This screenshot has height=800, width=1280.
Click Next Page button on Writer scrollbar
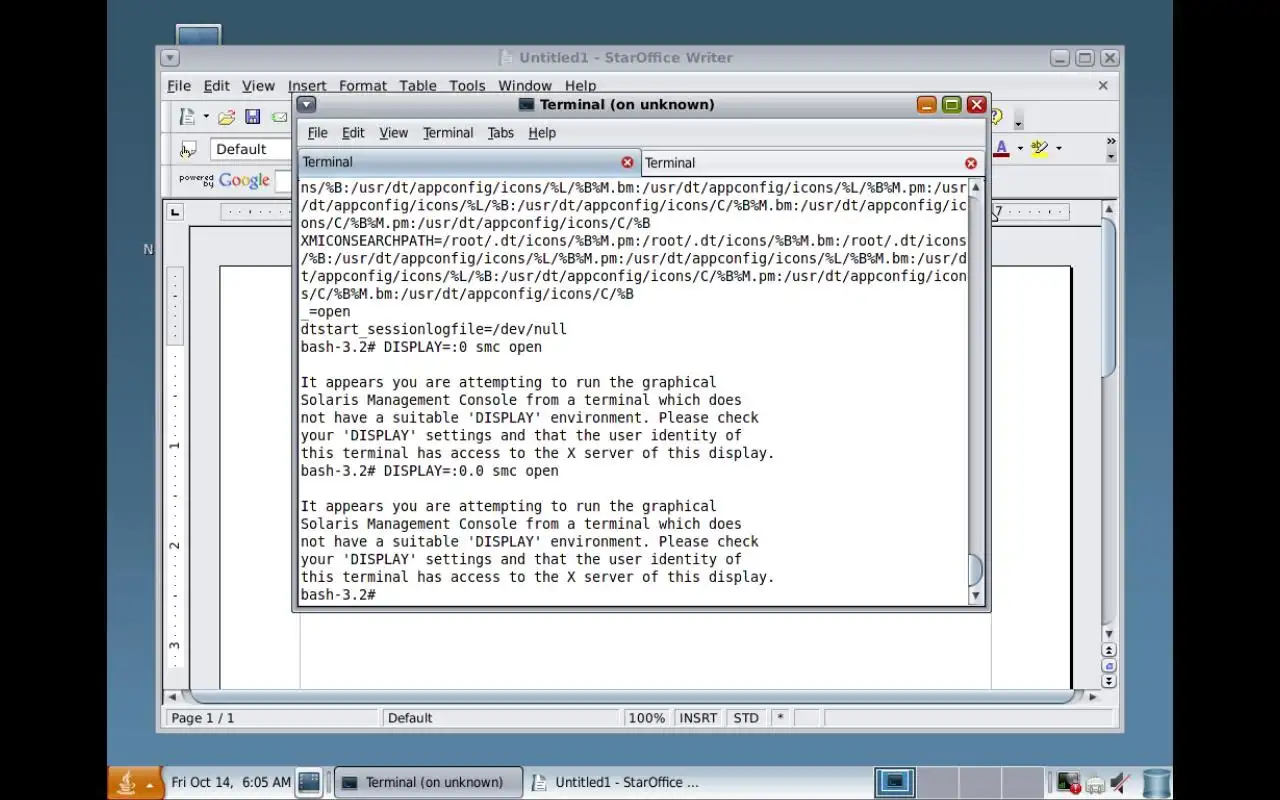[x=1108, y=681]
